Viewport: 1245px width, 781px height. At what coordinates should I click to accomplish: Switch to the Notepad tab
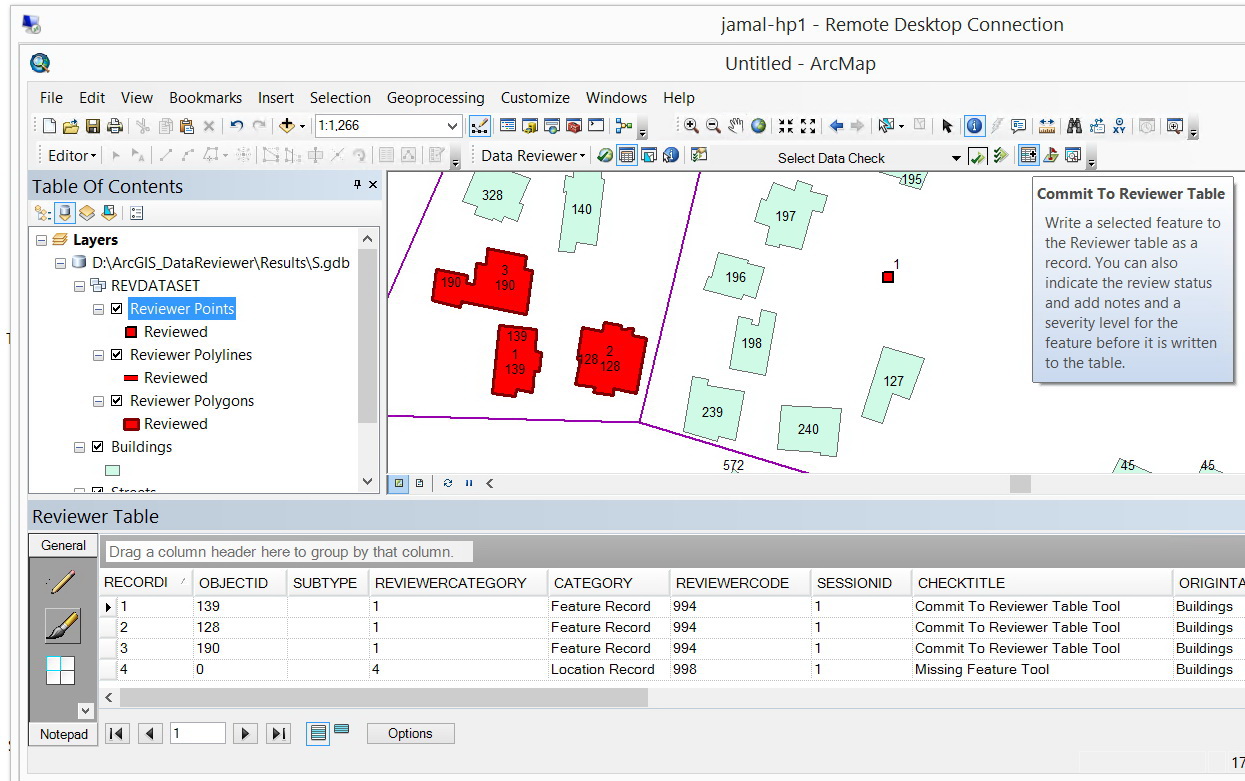(63, 734)
